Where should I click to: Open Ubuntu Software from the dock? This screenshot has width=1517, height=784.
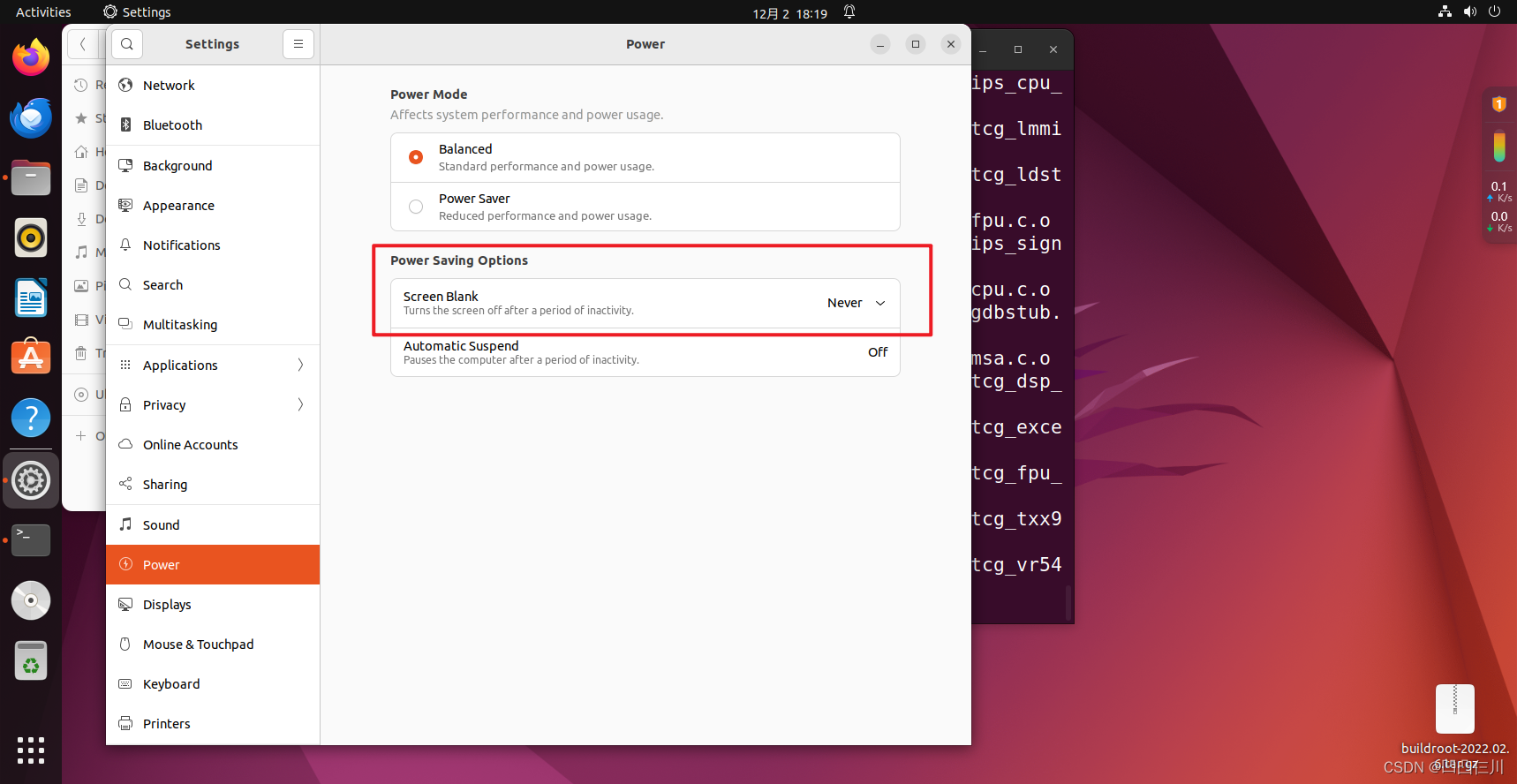pos(31,358)
